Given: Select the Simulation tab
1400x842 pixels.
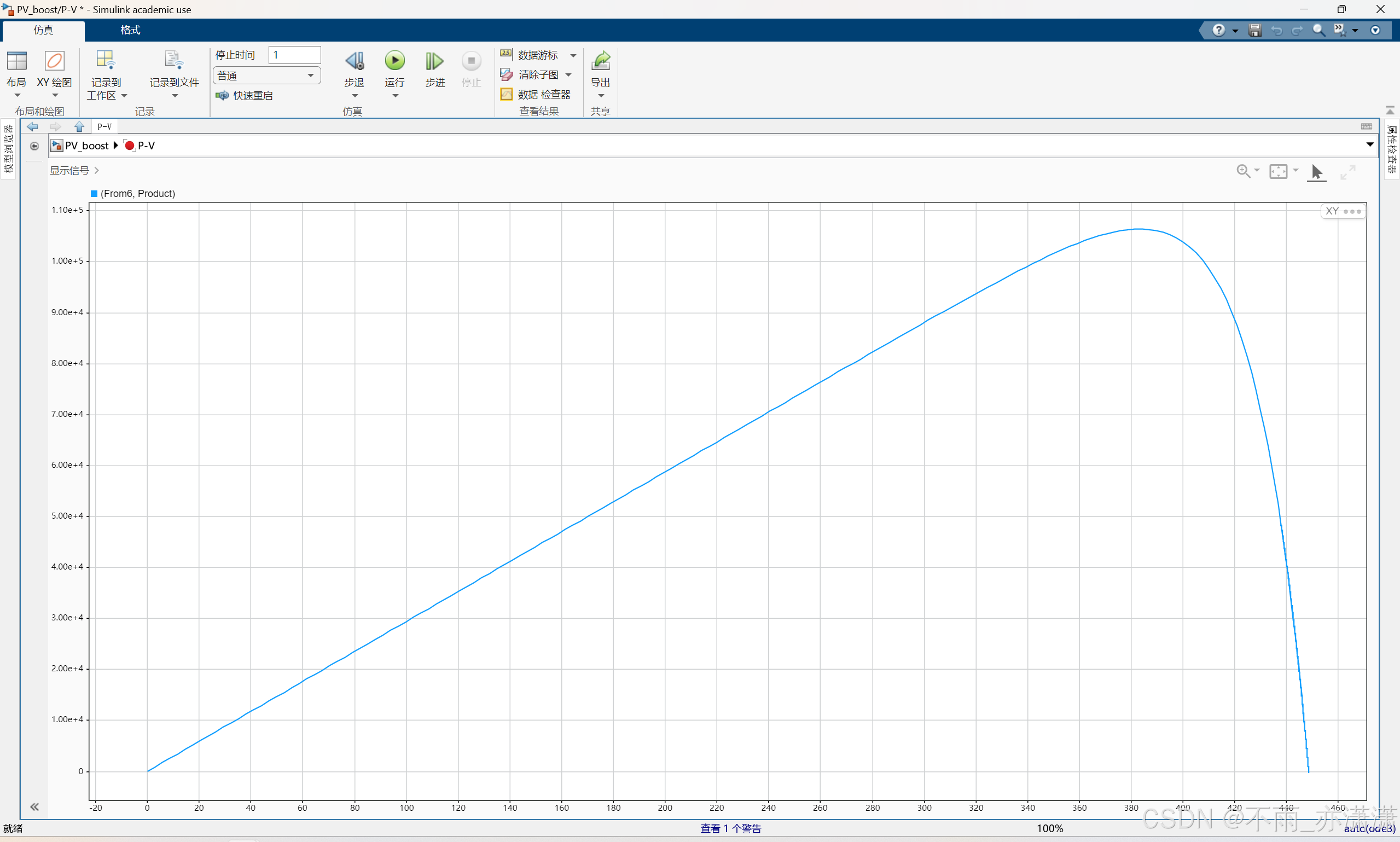Looking at the screenshot, I should tap(43, 30).
